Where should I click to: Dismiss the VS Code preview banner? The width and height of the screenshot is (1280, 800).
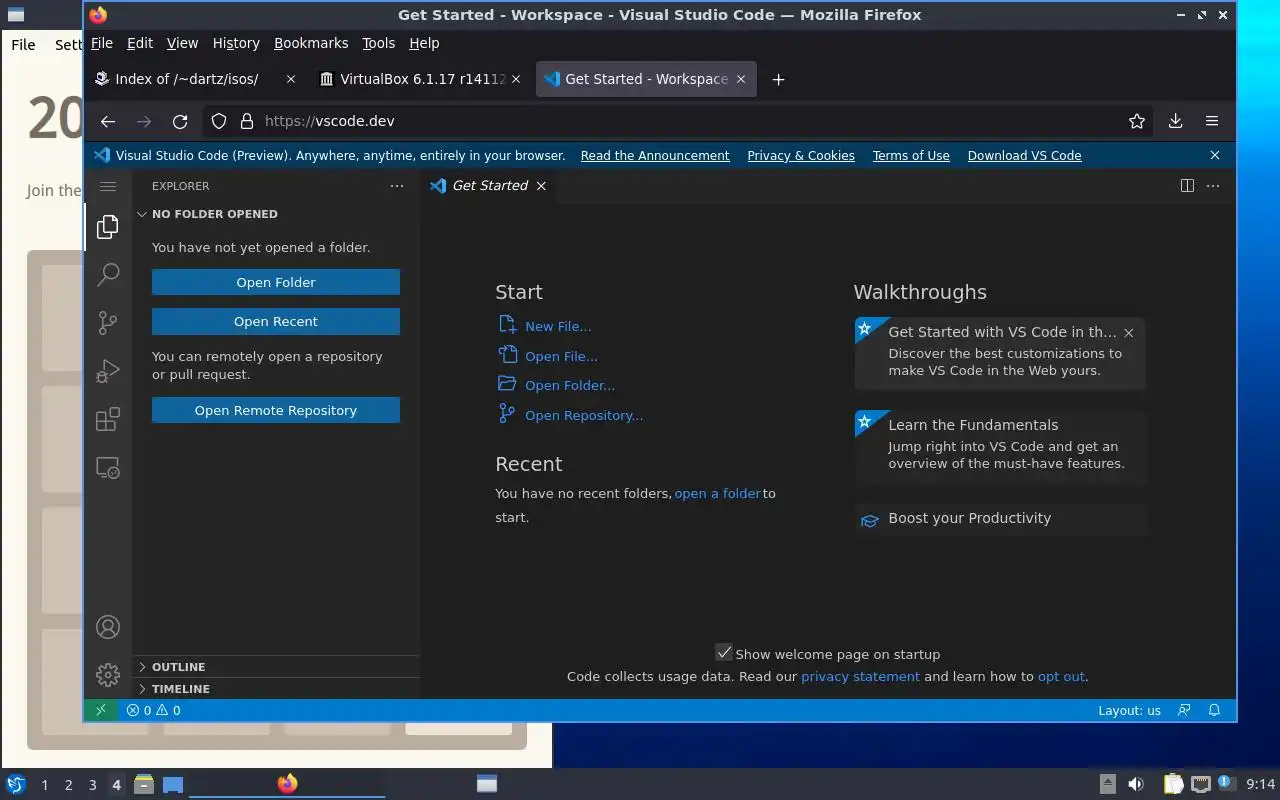point(1215,155)
